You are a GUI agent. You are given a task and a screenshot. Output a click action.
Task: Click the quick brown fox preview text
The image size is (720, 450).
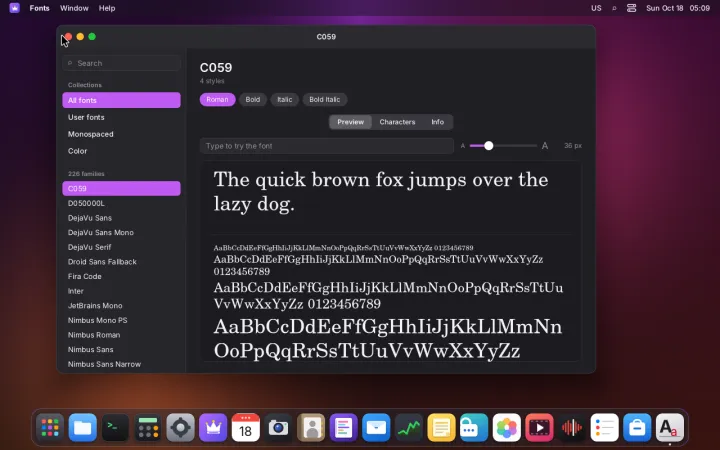(x=381, y=191)
